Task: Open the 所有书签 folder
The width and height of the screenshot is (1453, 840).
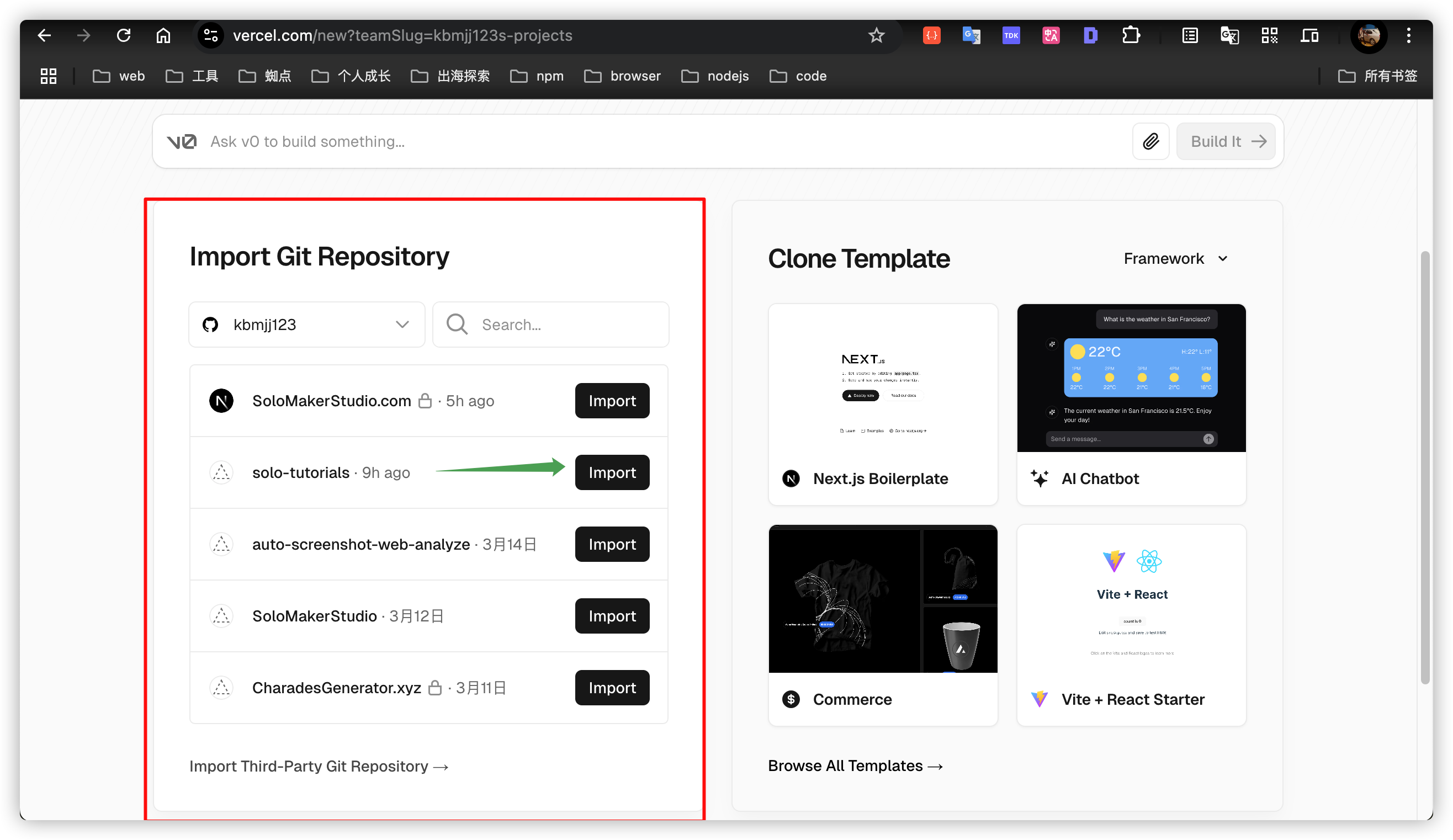Action: 1377,76
